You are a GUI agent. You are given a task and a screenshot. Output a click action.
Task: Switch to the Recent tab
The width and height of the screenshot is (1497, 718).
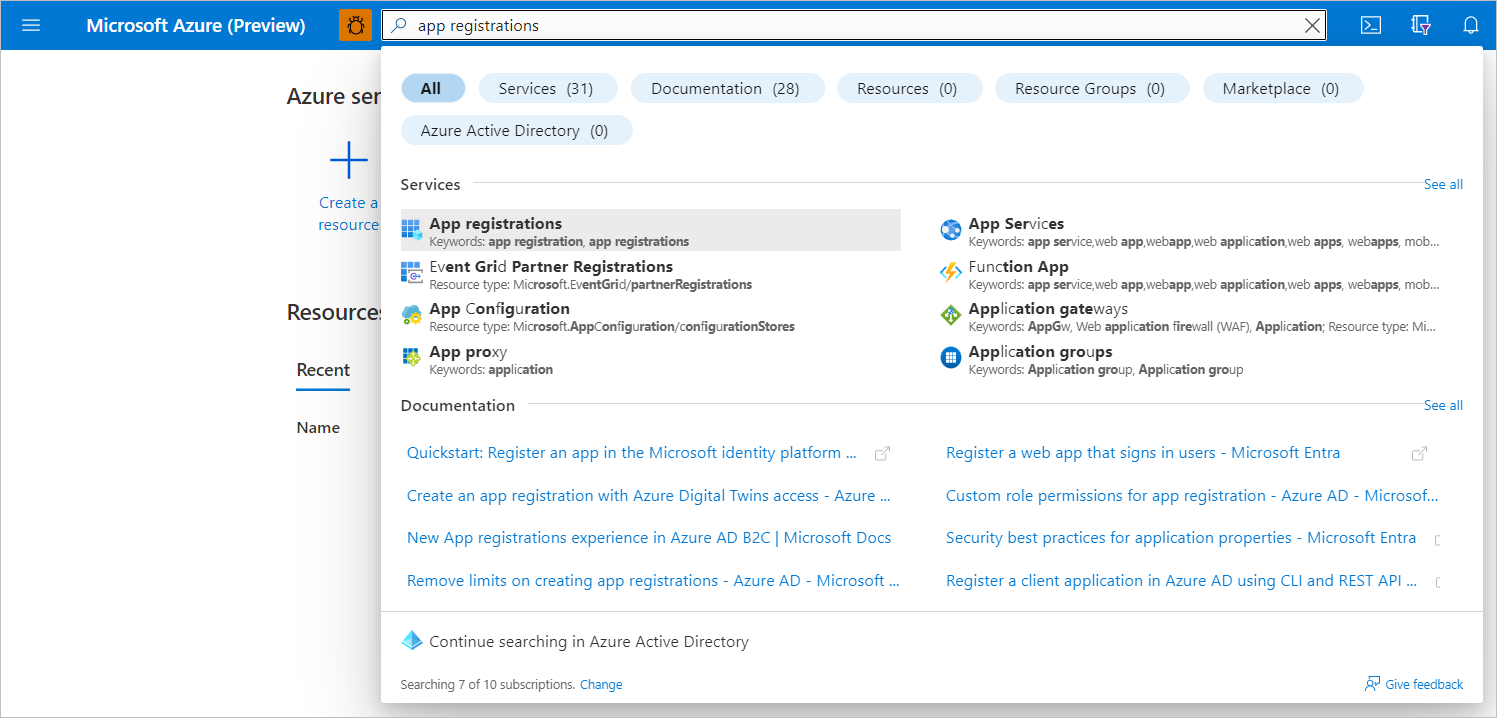pos(323,370)
